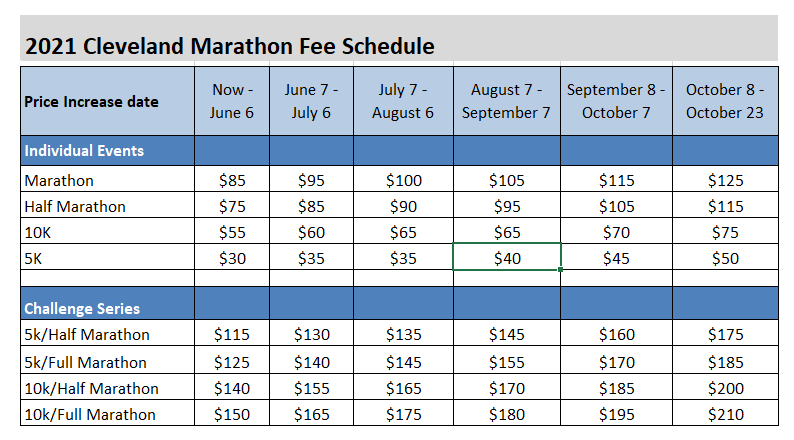Click the 10K row label cell

[x=39, y=232]
